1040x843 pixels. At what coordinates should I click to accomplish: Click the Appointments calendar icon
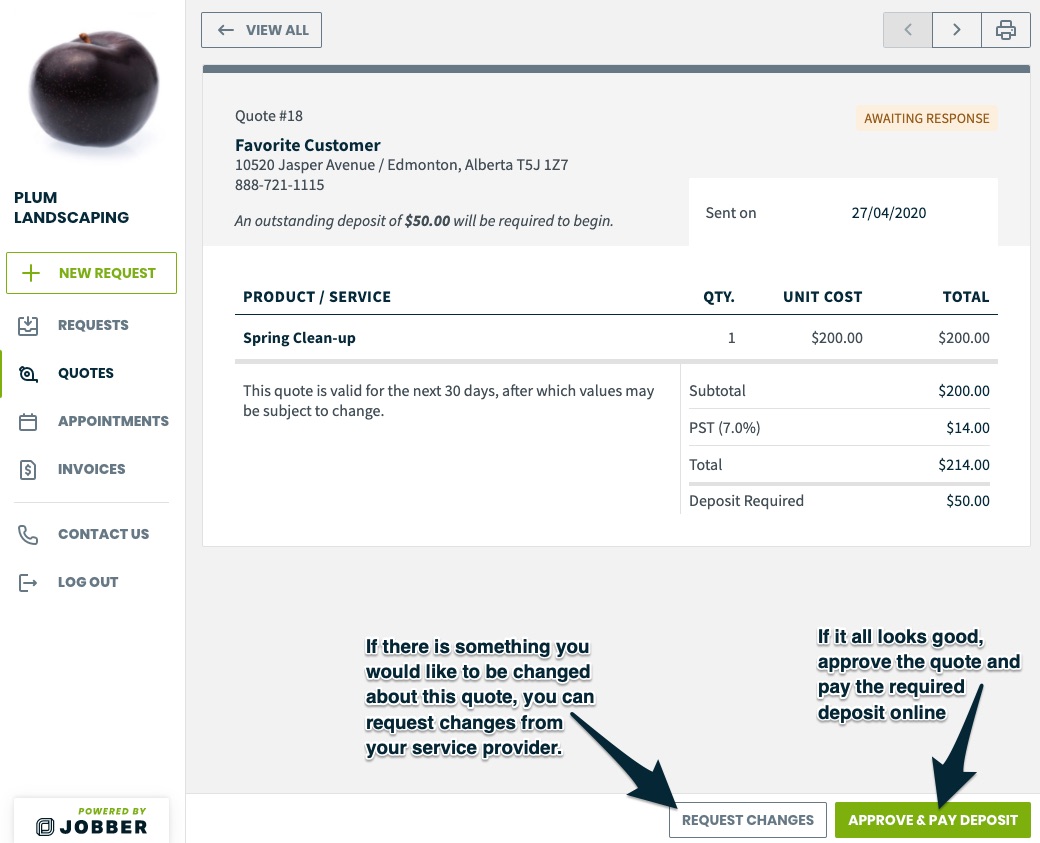tap(28, 421)
